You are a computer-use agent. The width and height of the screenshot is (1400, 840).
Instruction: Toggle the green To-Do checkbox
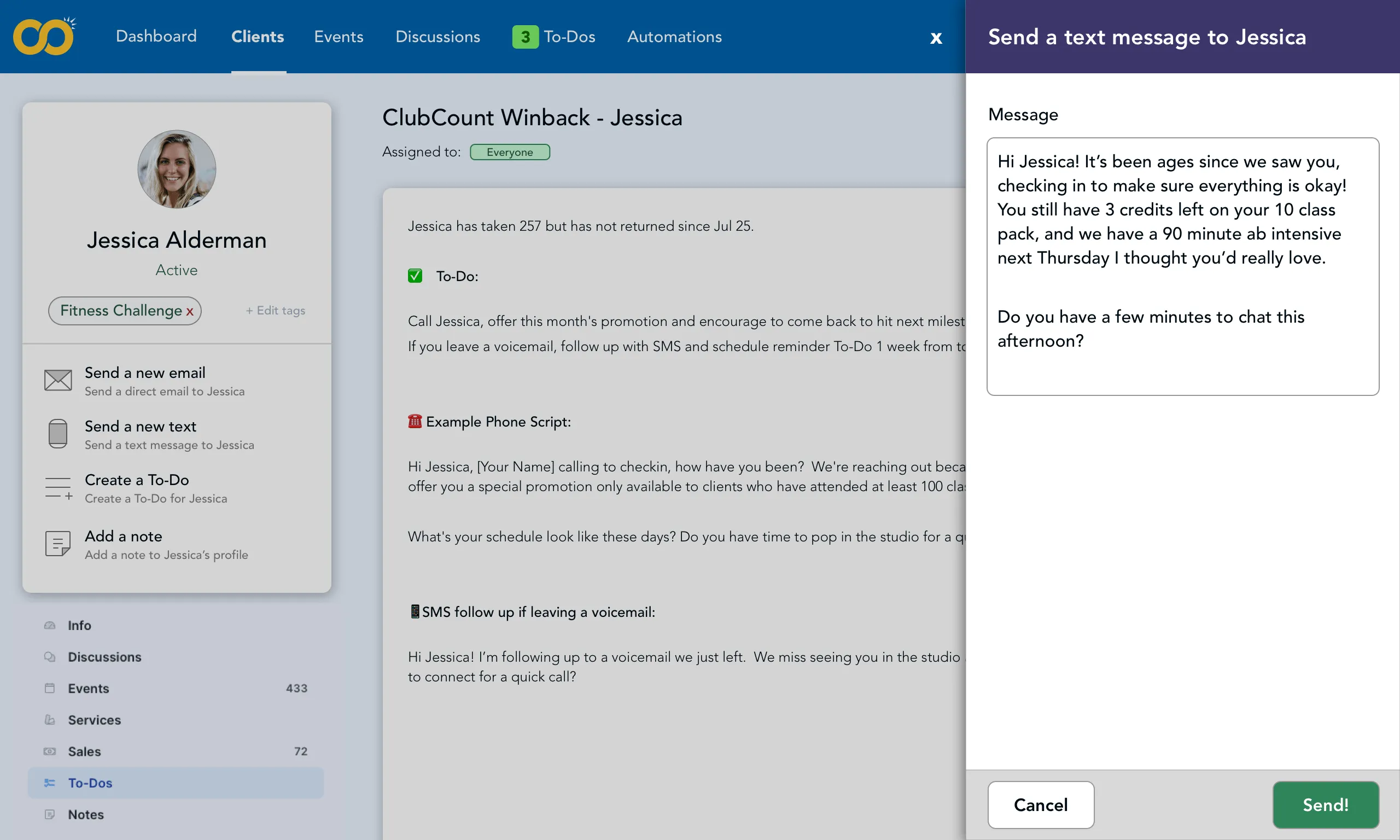pos(415,276)
